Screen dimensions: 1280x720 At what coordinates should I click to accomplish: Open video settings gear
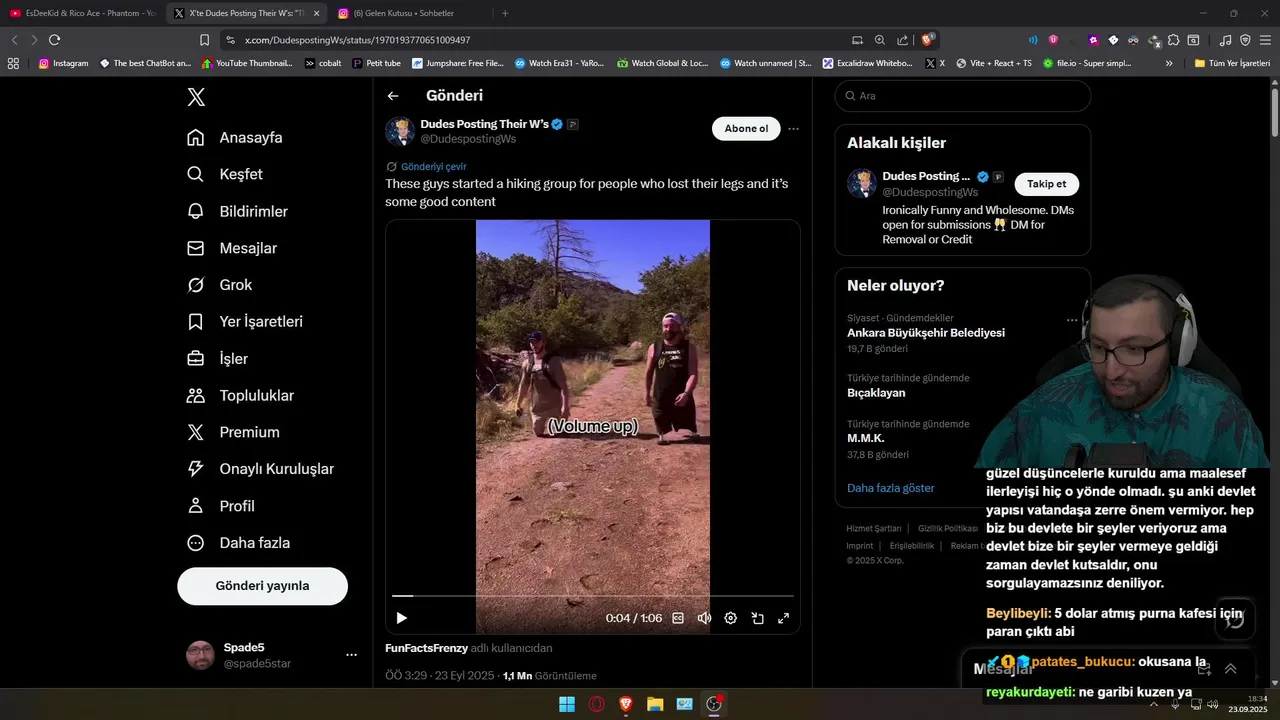pos(730,618)
